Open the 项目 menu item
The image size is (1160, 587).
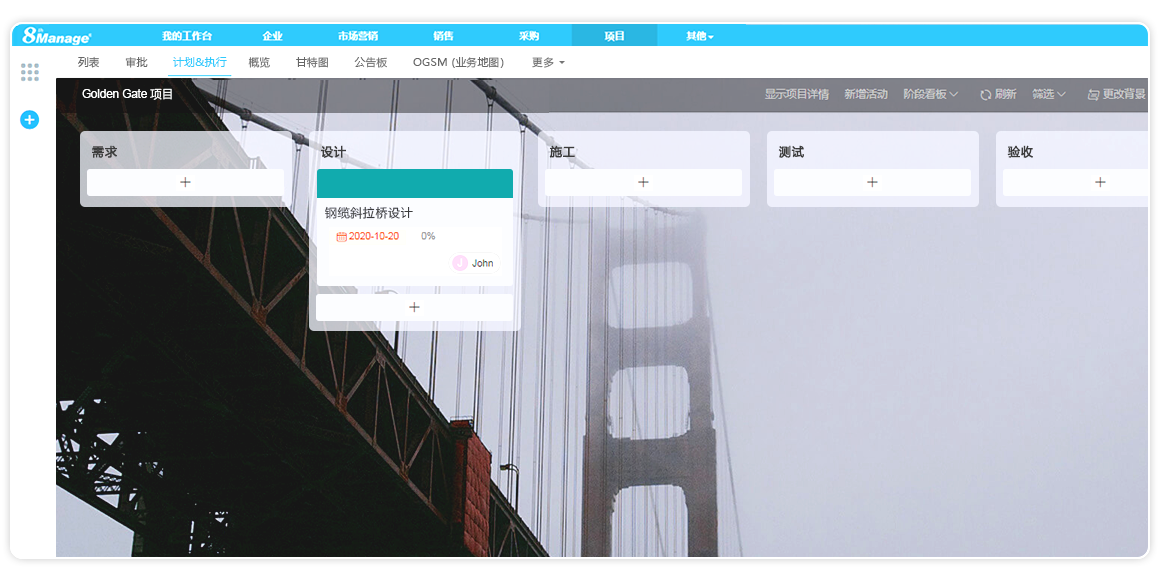click(614, 35)
